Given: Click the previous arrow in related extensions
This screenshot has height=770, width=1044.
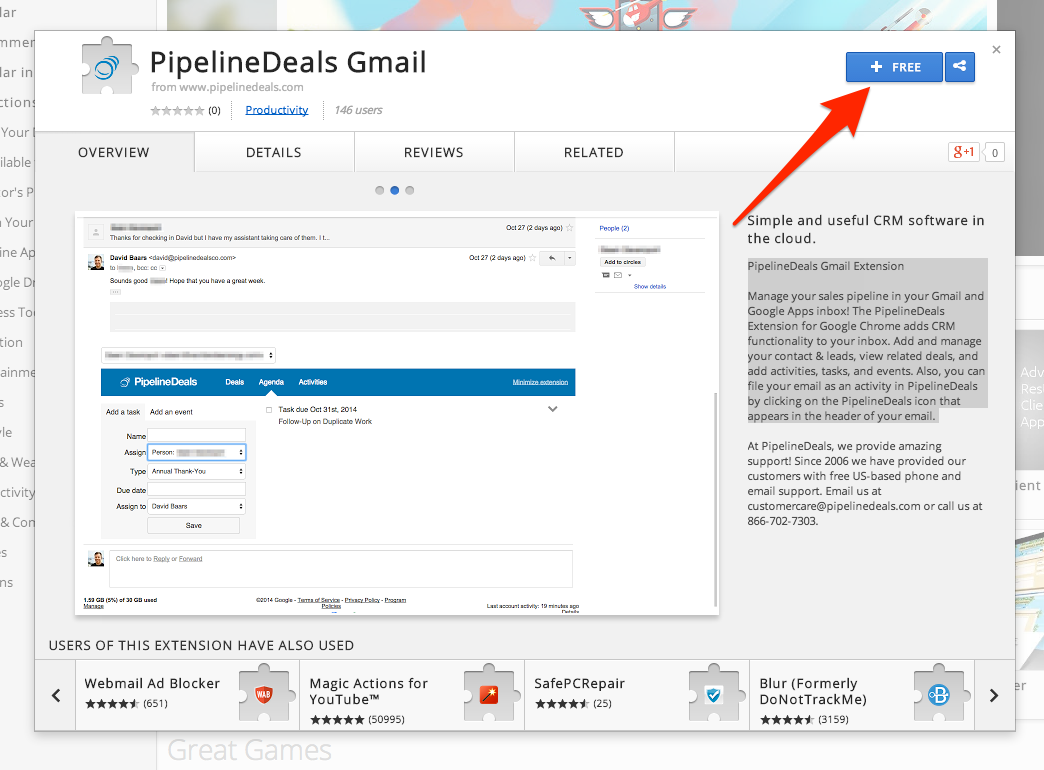Looking at the screenshot, I should (x=56, y=695).
